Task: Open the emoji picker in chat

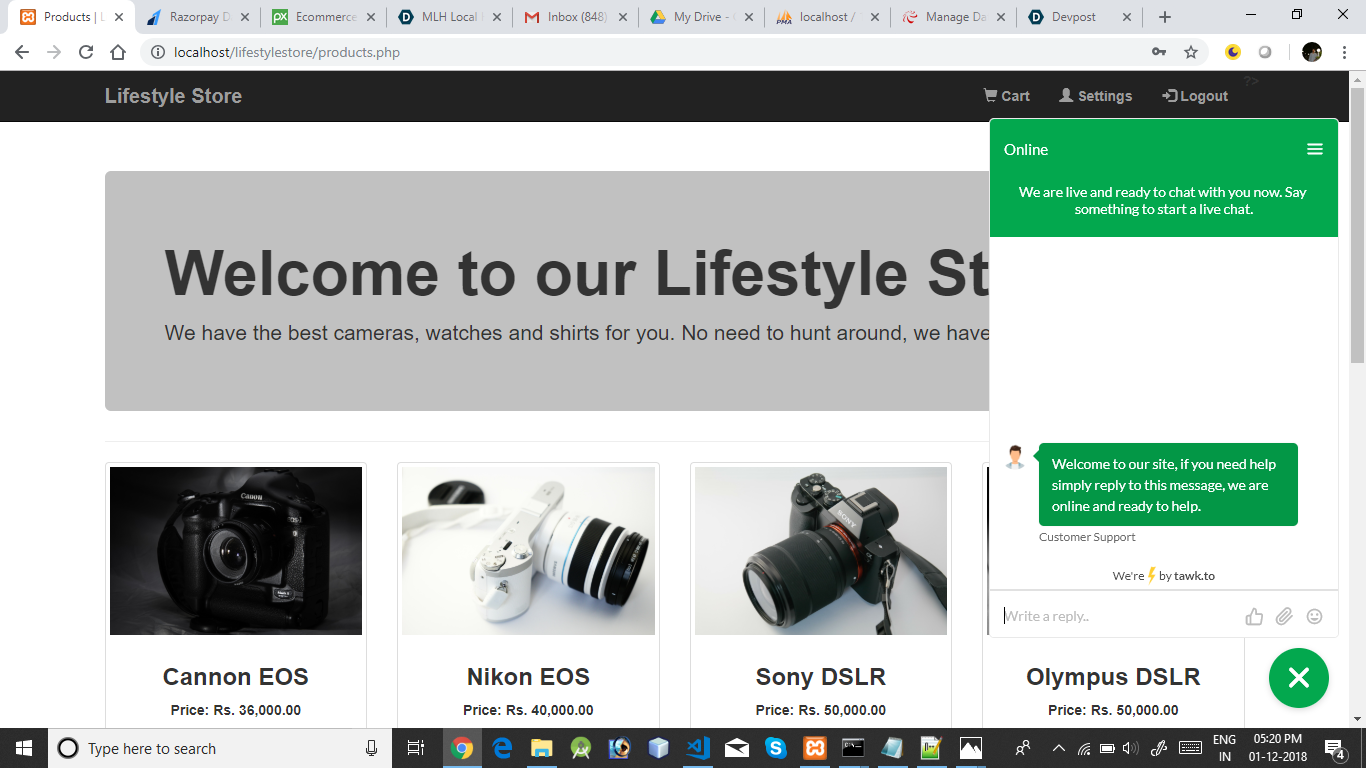Action: tap(1315, 616)
